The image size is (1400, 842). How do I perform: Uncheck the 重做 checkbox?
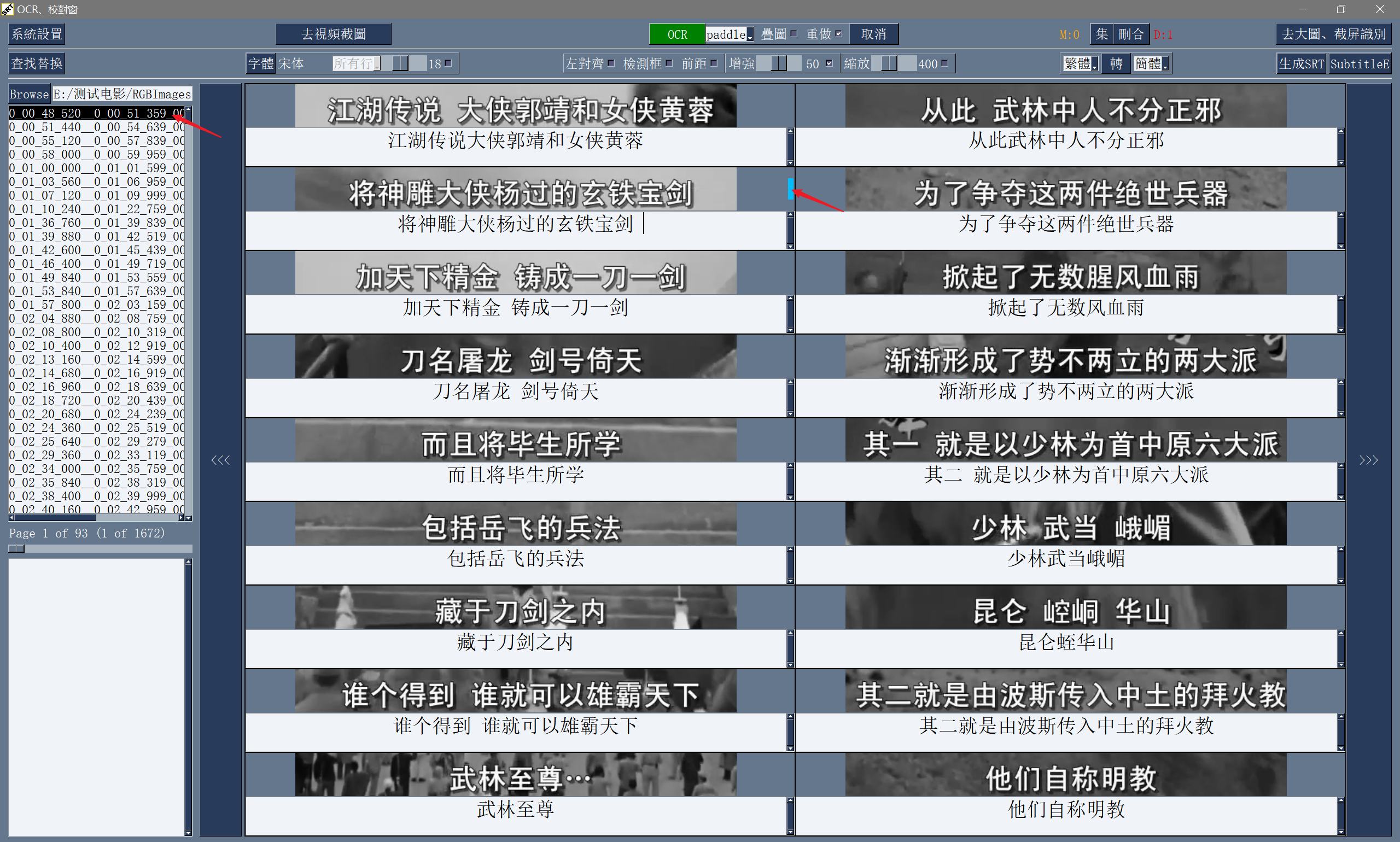839,33
